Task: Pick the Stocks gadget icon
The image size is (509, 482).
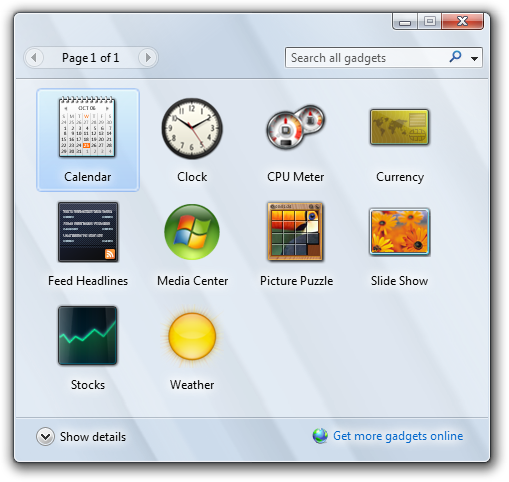Action: 88,335
